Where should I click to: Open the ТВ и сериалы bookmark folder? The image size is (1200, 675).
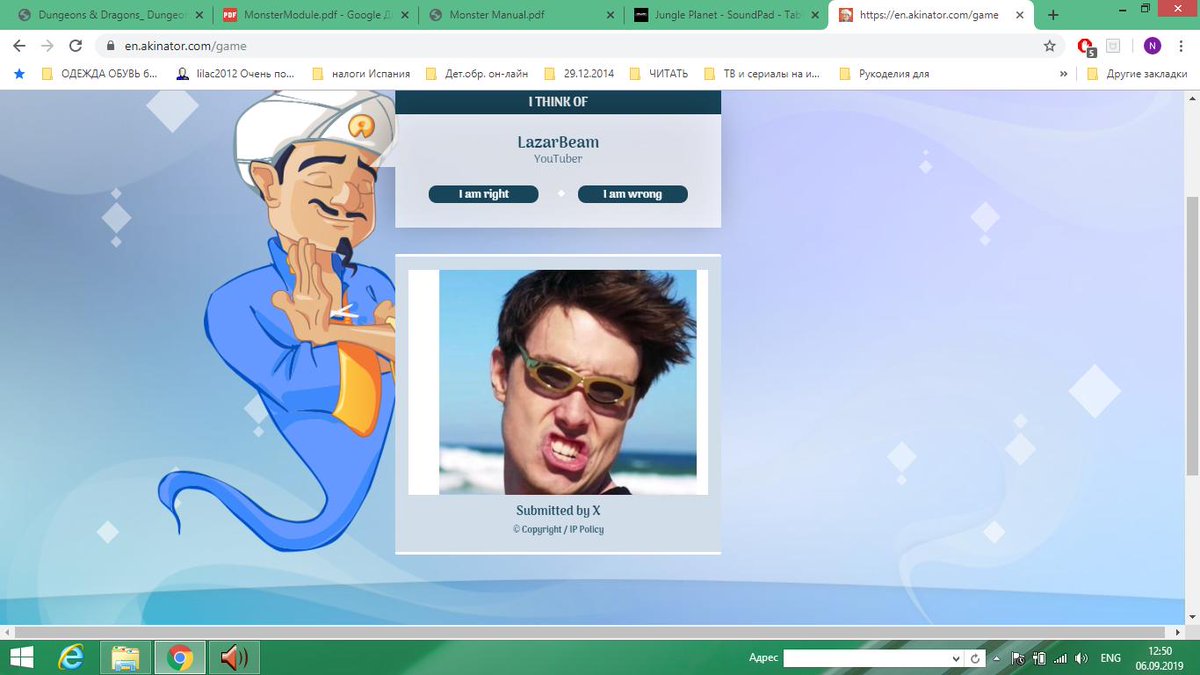(761, 73)
